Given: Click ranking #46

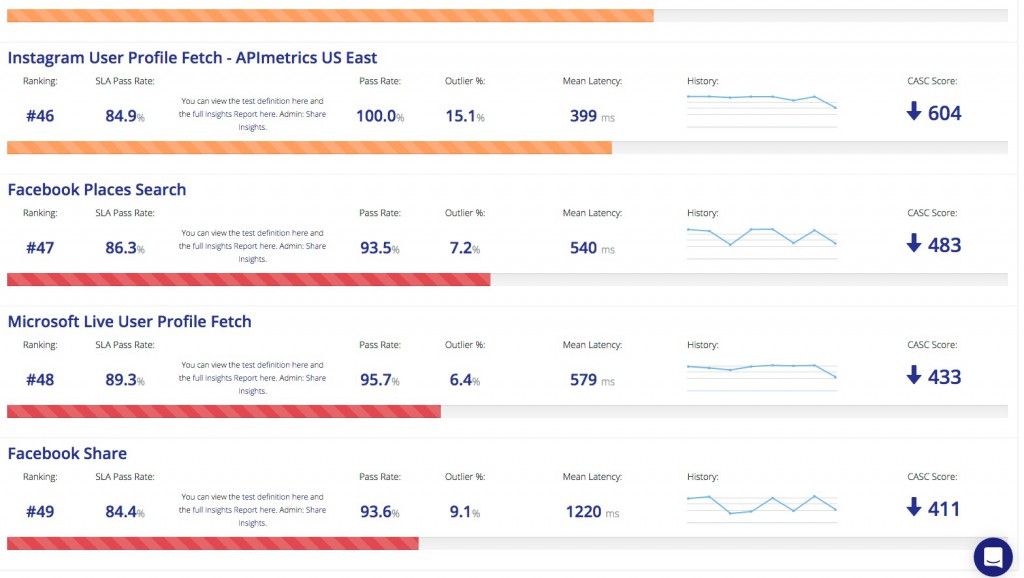Looking at the screenshot, I should tap(40, 116).
